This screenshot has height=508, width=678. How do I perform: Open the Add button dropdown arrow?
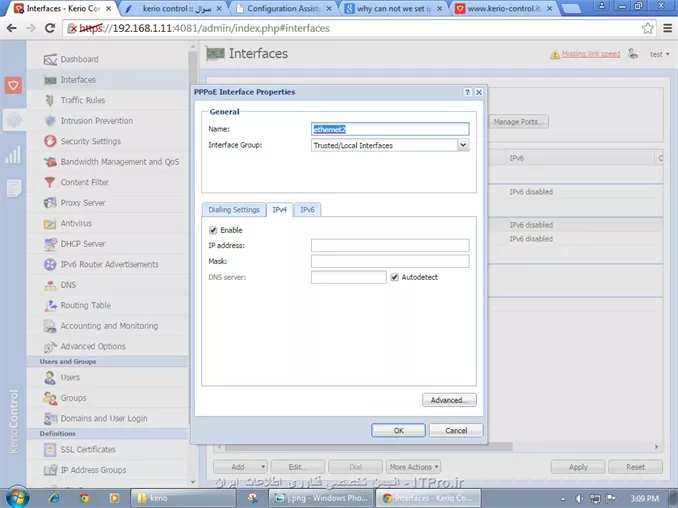click(262, 467)
